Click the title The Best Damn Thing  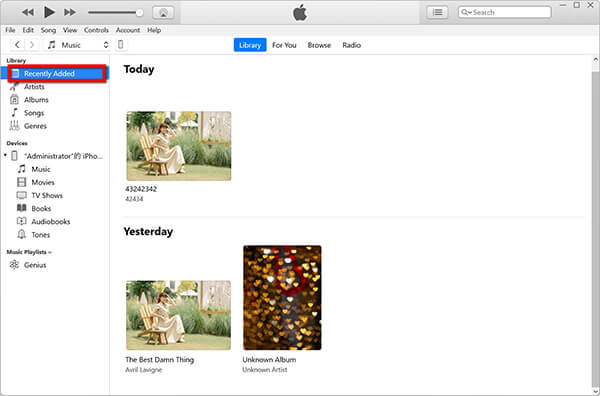point(160,360)
